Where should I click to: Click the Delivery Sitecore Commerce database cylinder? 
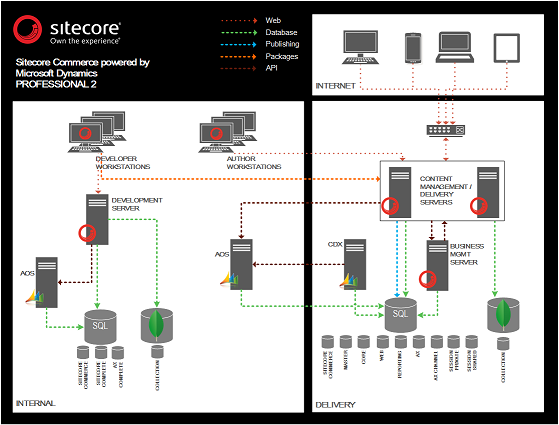(328, 342)
